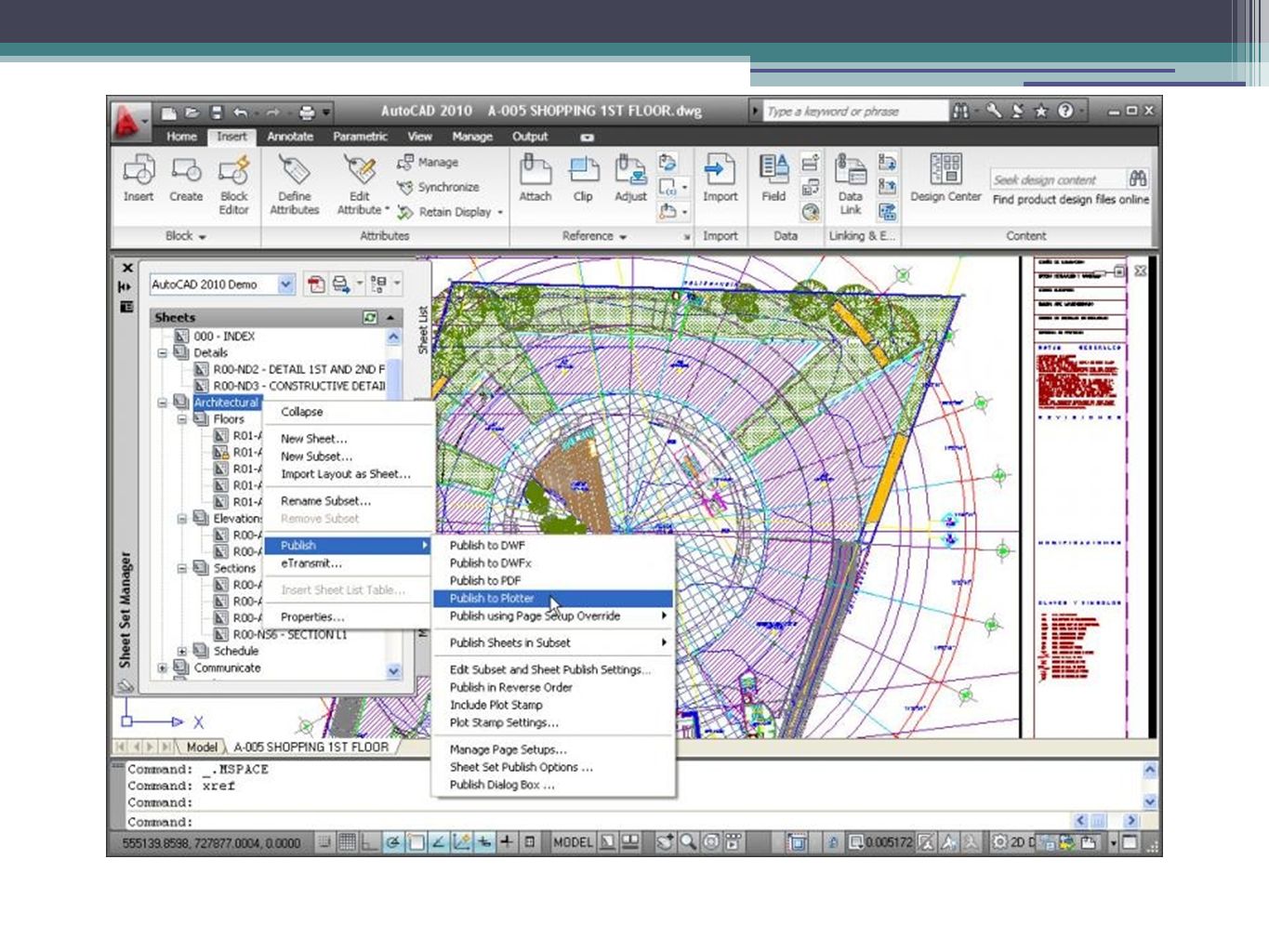Toggle Grid Display in status bar
The width and height of the screenshot is (1269, 952).
click(347, 842)
